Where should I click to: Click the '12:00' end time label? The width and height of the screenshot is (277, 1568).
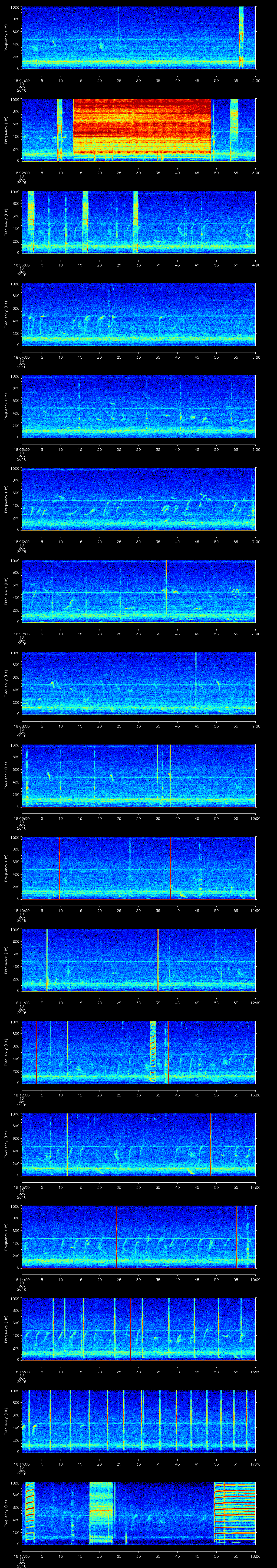256,1004
